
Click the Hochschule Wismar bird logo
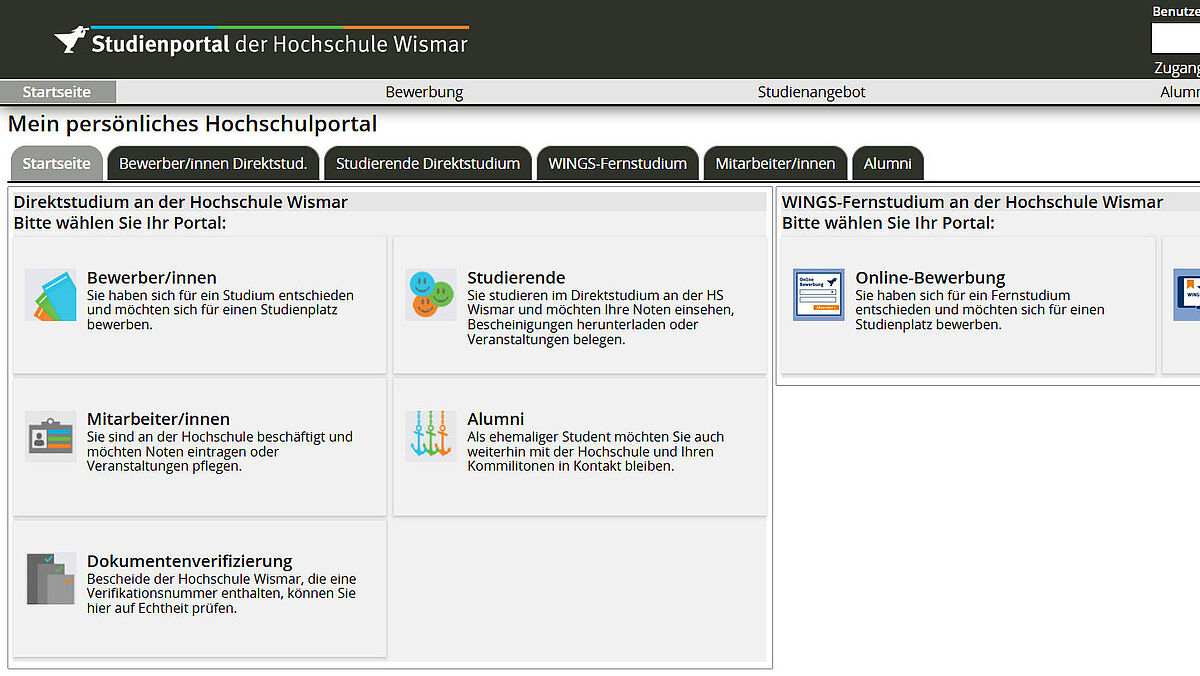pyautogui.click(x=70, y=40)
